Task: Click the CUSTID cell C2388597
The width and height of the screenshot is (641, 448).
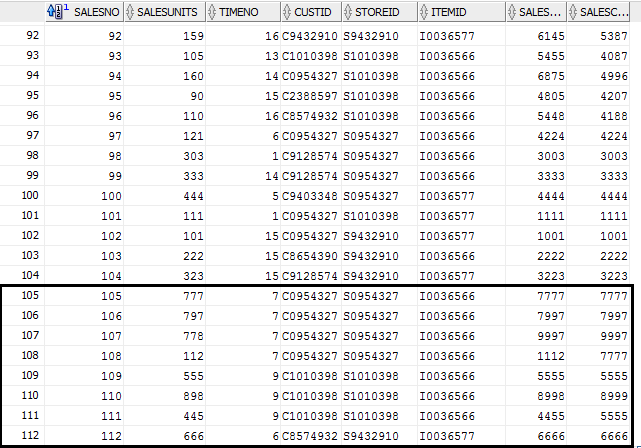Action: 310,96
